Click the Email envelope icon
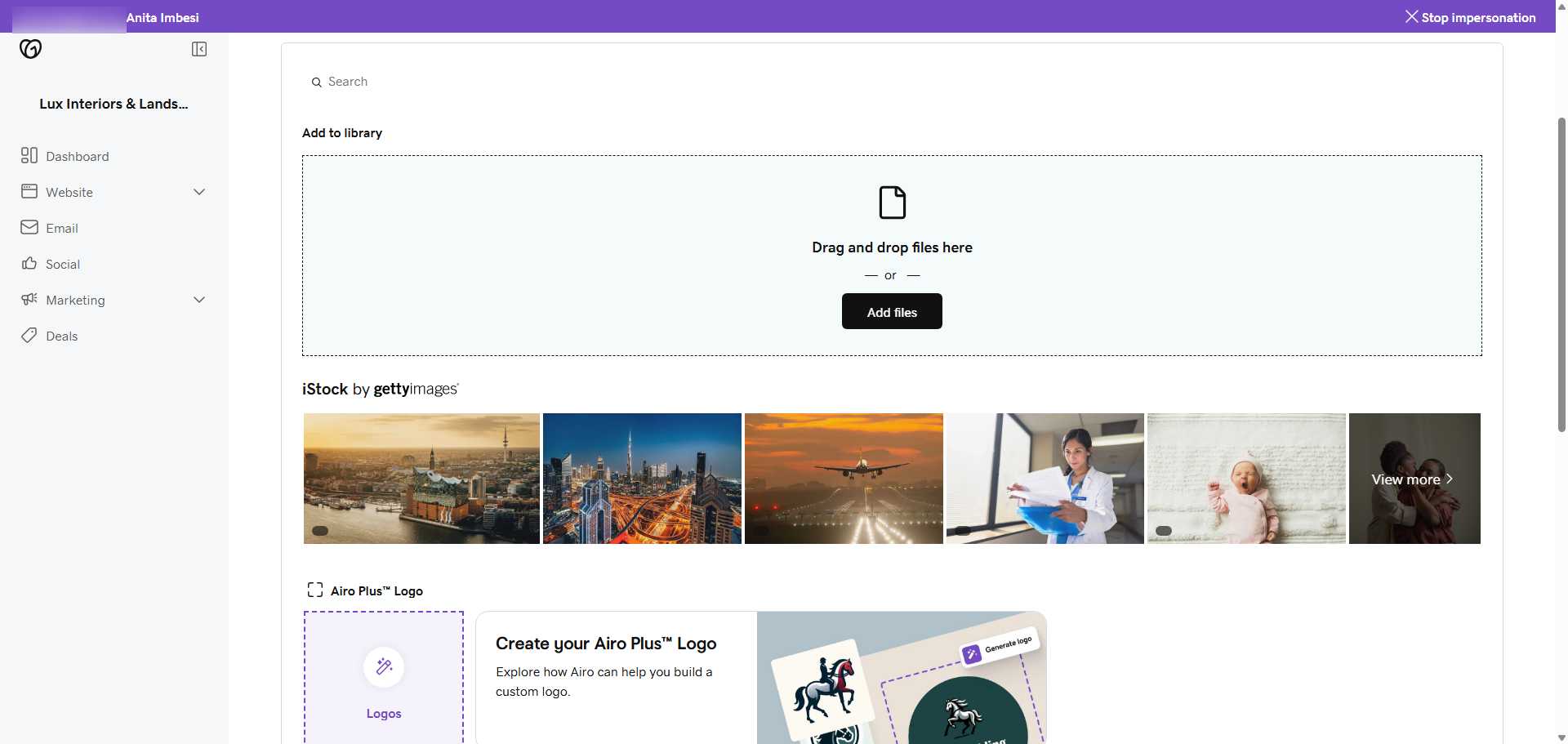This screenshot has height=744, width=1568. pos(29,227)
